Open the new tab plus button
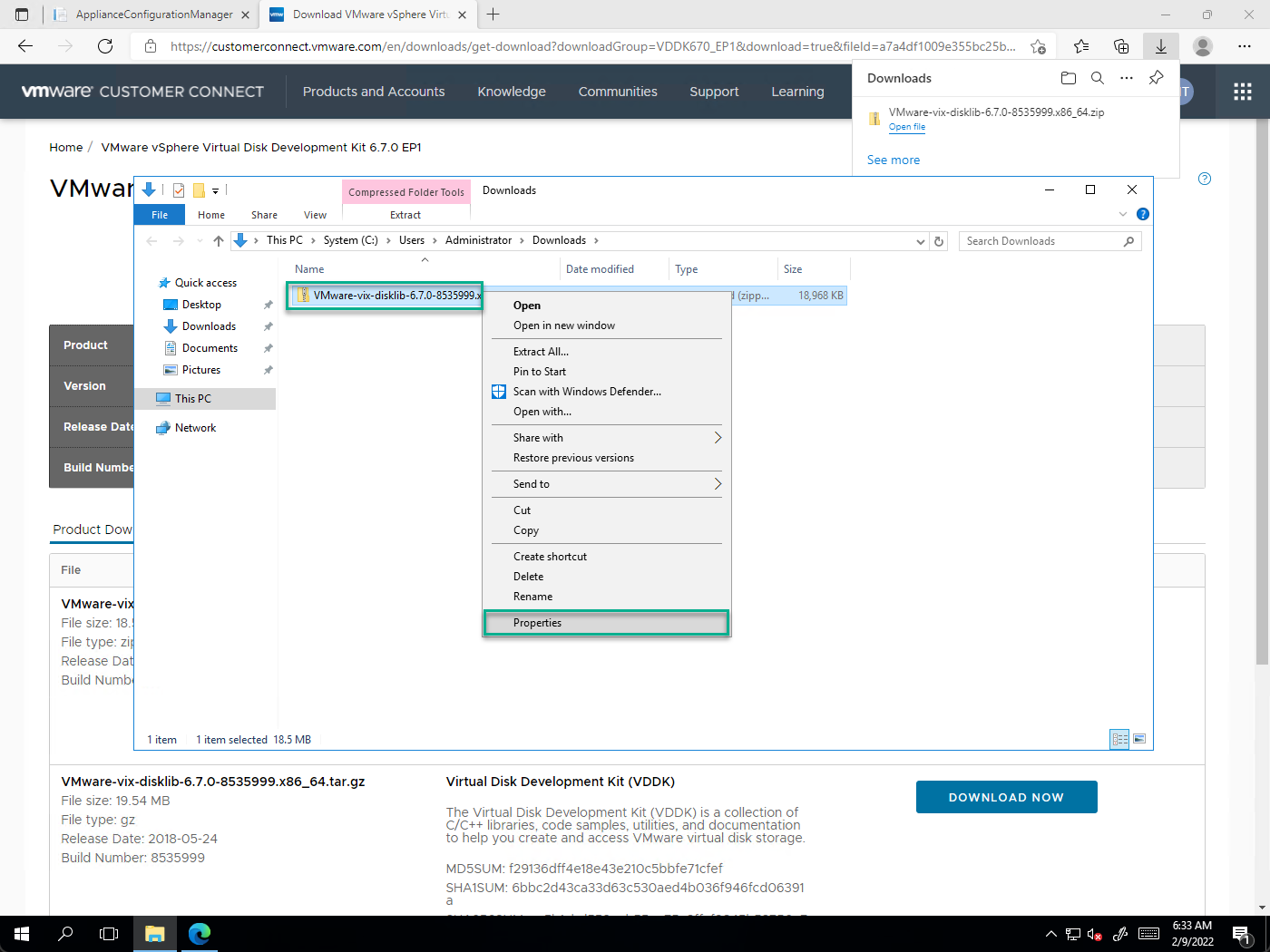The width and height of the screenshot is (1270, 952). tap(493, 15)
